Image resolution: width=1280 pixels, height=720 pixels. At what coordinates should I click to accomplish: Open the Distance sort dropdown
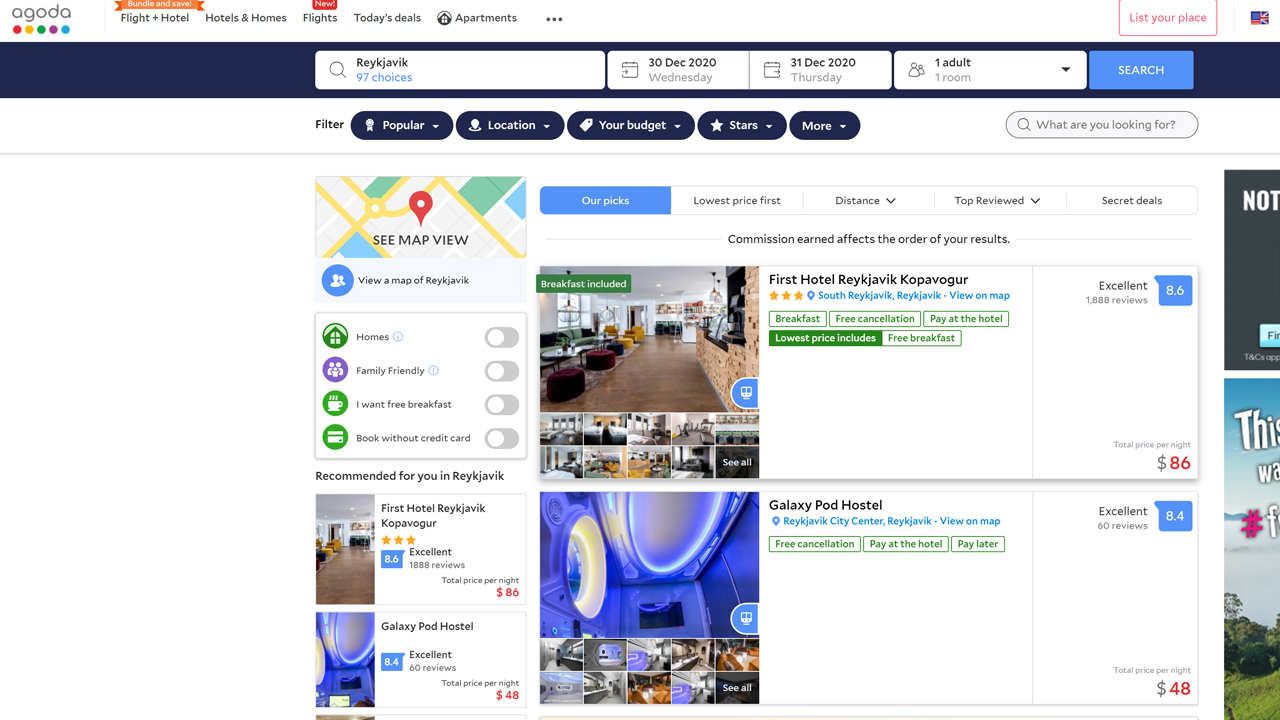(x=866, y=201)
